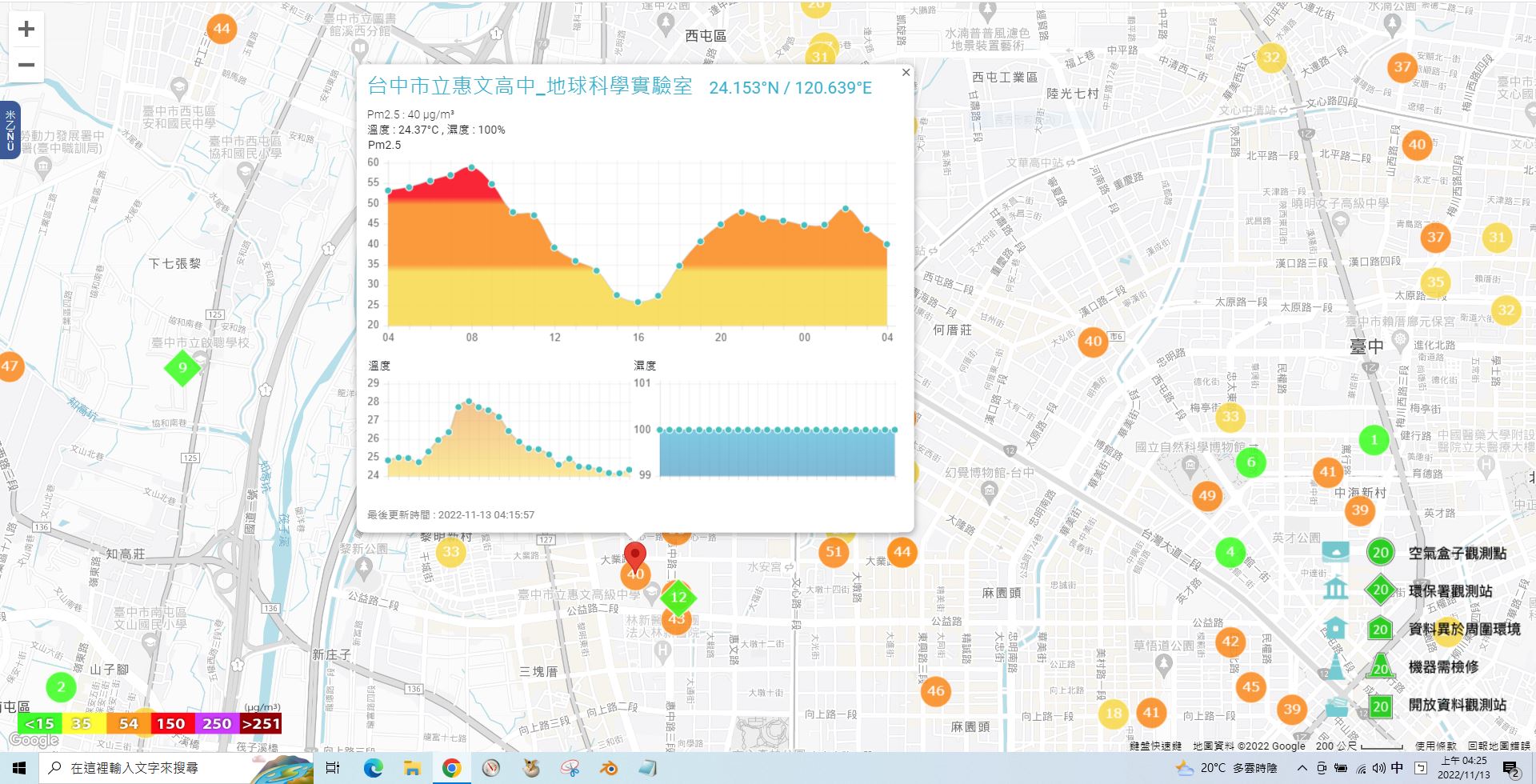
Task: Open File Explorer from the taskbar
Action: click(412, 768)
